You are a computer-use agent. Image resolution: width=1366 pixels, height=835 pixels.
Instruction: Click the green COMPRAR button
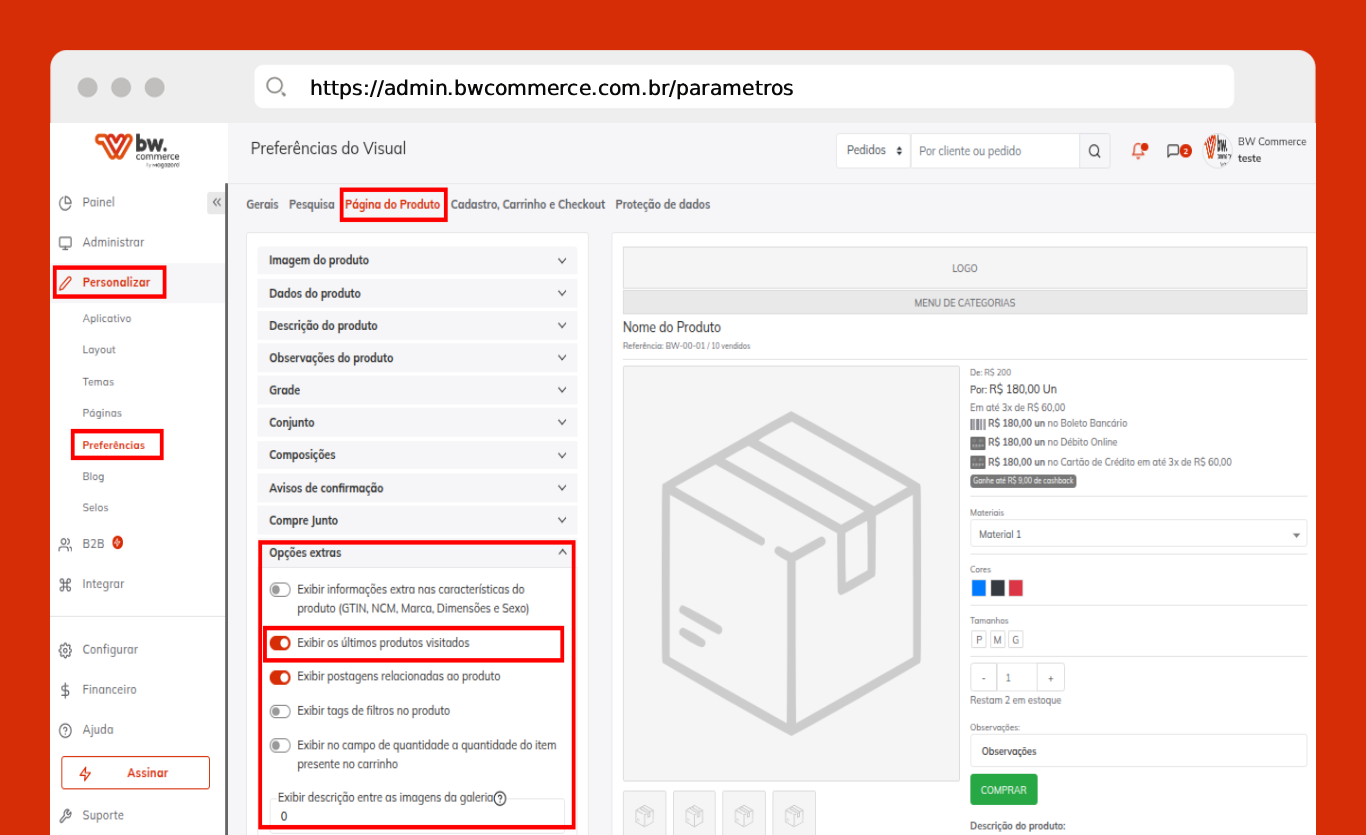tap(1003, 790)
